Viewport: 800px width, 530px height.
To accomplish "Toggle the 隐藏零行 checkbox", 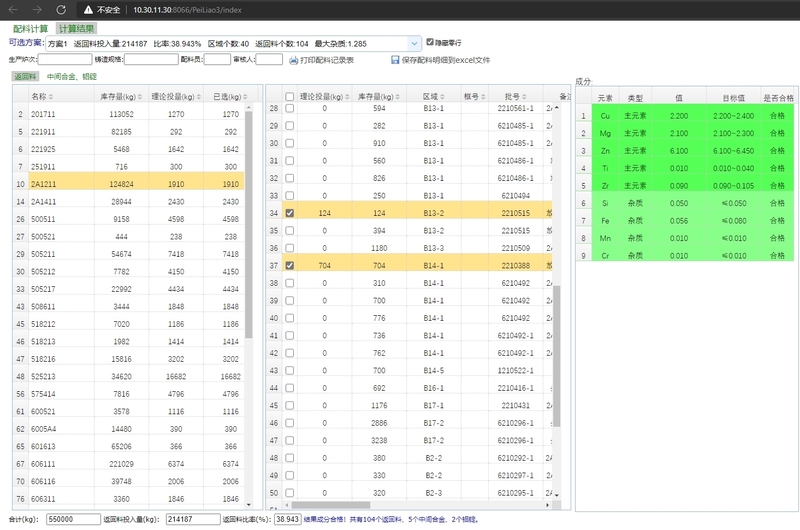I will (x=430, y=42).
